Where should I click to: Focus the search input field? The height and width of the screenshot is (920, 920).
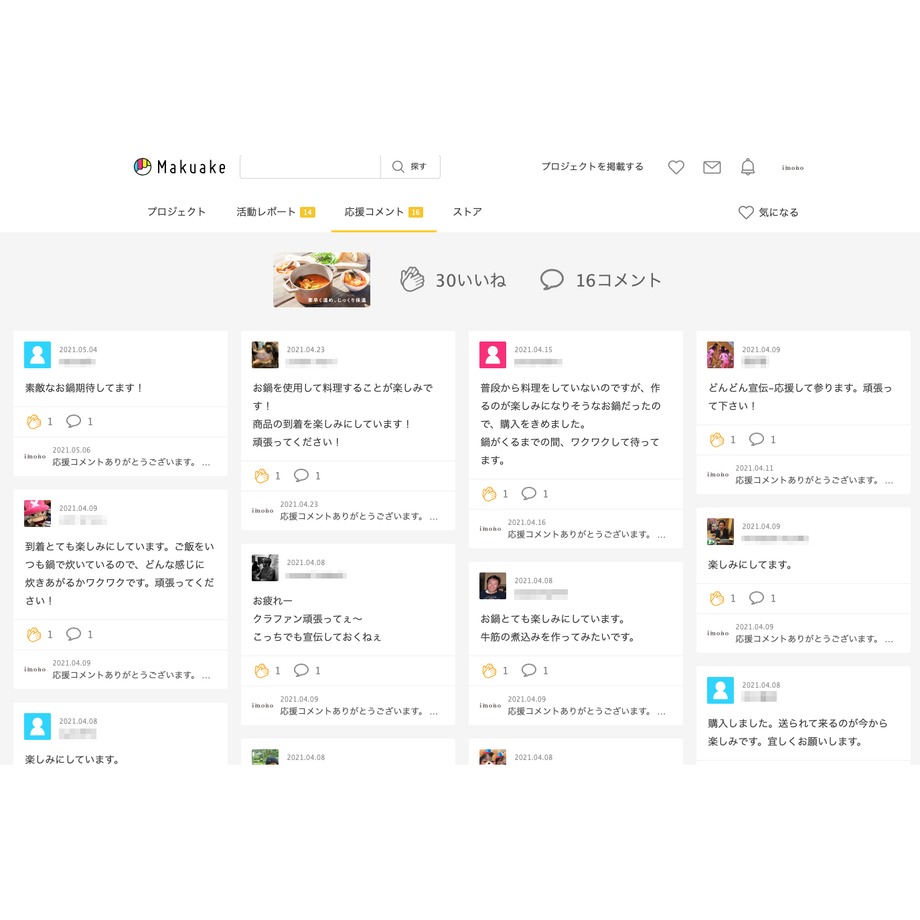pos(310,167)
